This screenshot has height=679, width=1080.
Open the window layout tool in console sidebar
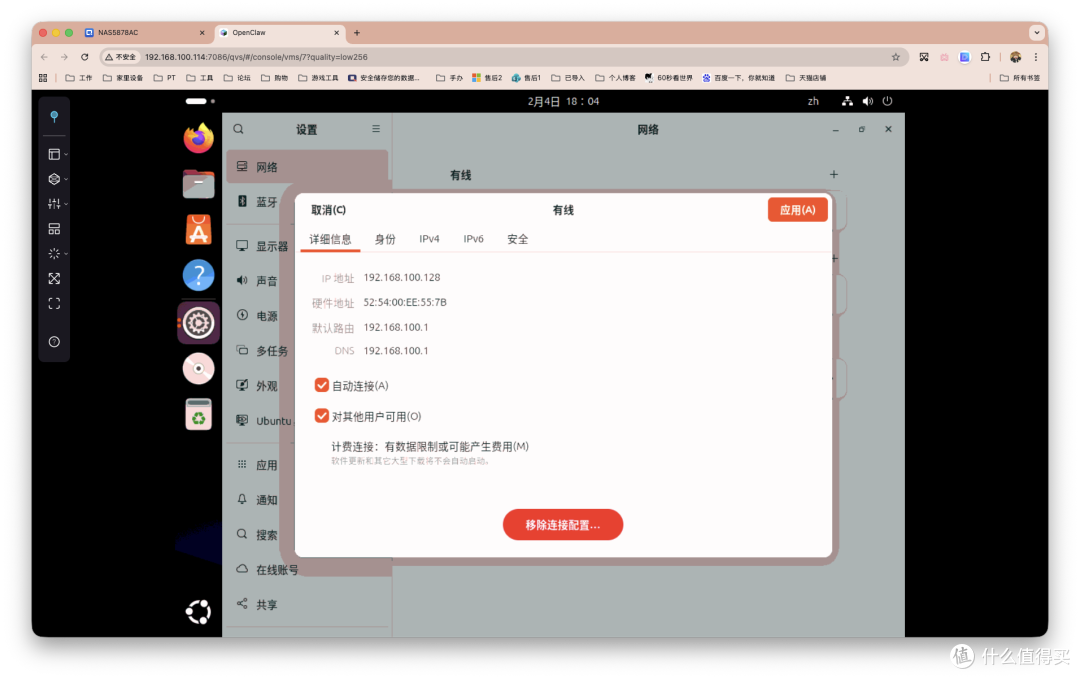click(x=54, y=154)
